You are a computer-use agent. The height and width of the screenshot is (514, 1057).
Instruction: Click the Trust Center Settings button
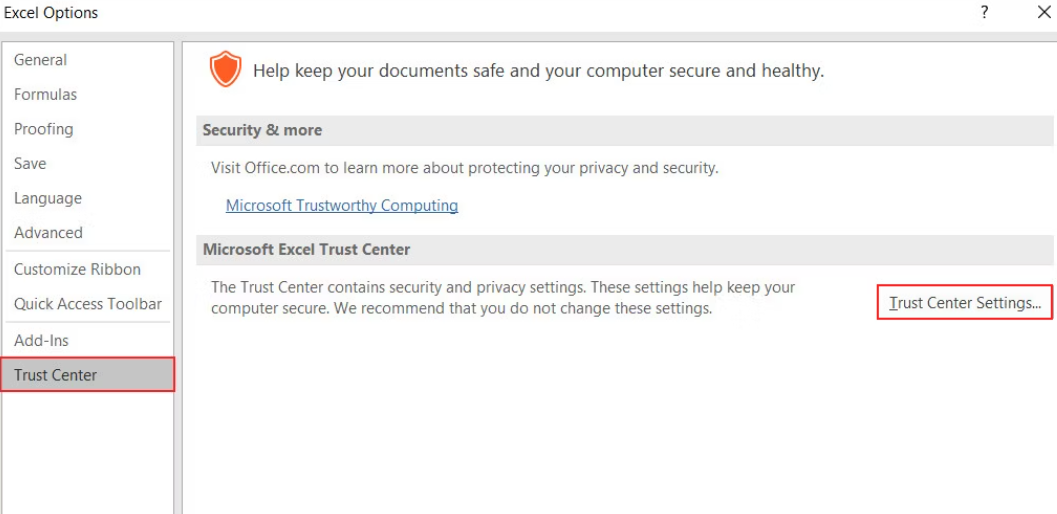pyautogui.click(x=965, y=303)
